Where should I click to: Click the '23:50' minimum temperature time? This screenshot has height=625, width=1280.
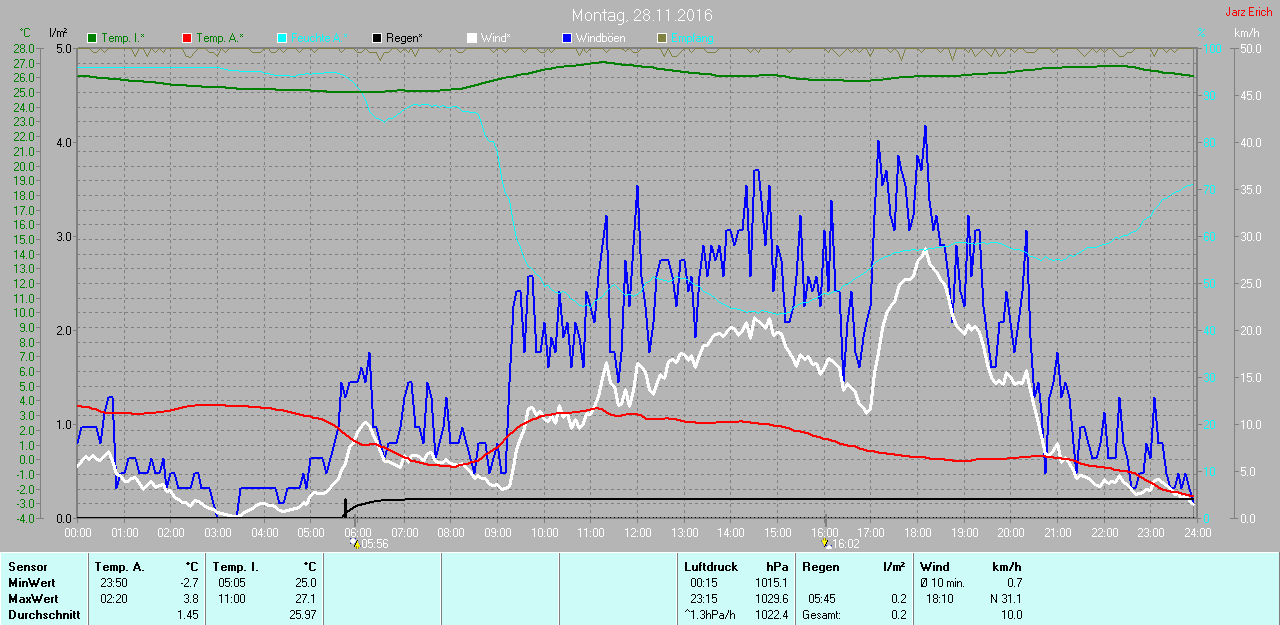coord(114,583)
